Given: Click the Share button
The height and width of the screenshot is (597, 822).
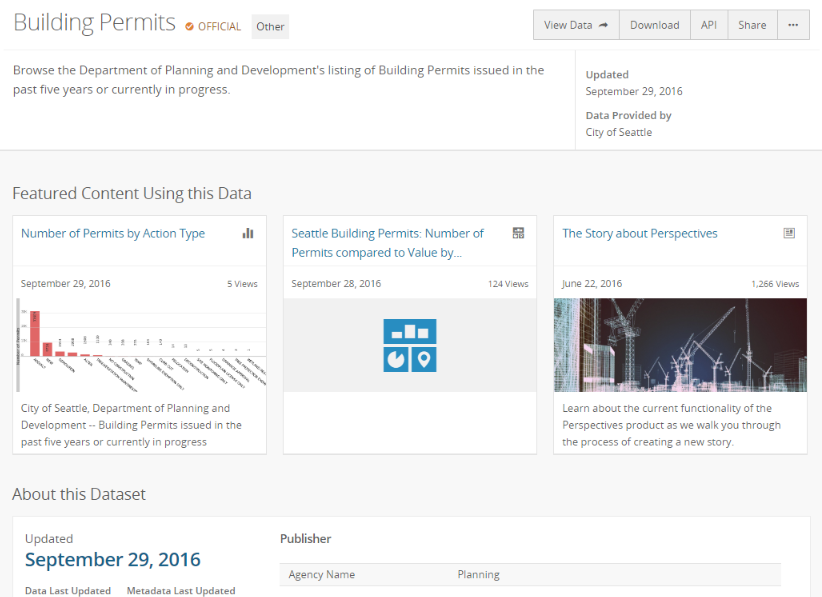Looking at the screenshot, I should (x=752, y=25).
